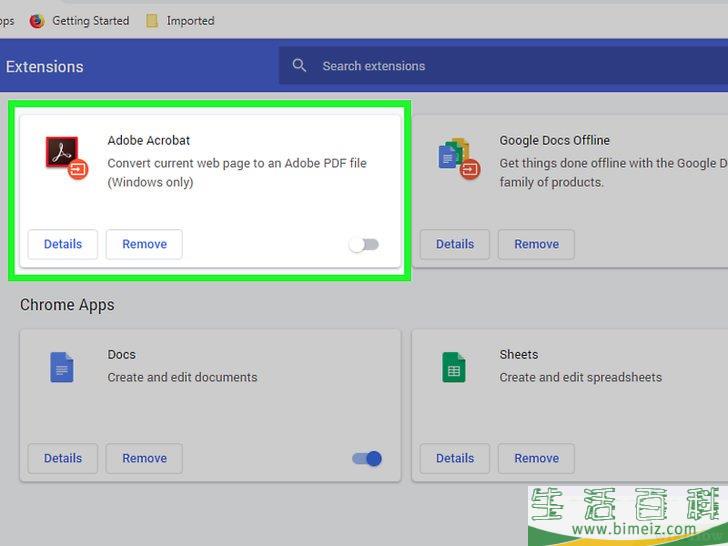Enable the Adobe Acrobat extension toggle

coord(364,245)
